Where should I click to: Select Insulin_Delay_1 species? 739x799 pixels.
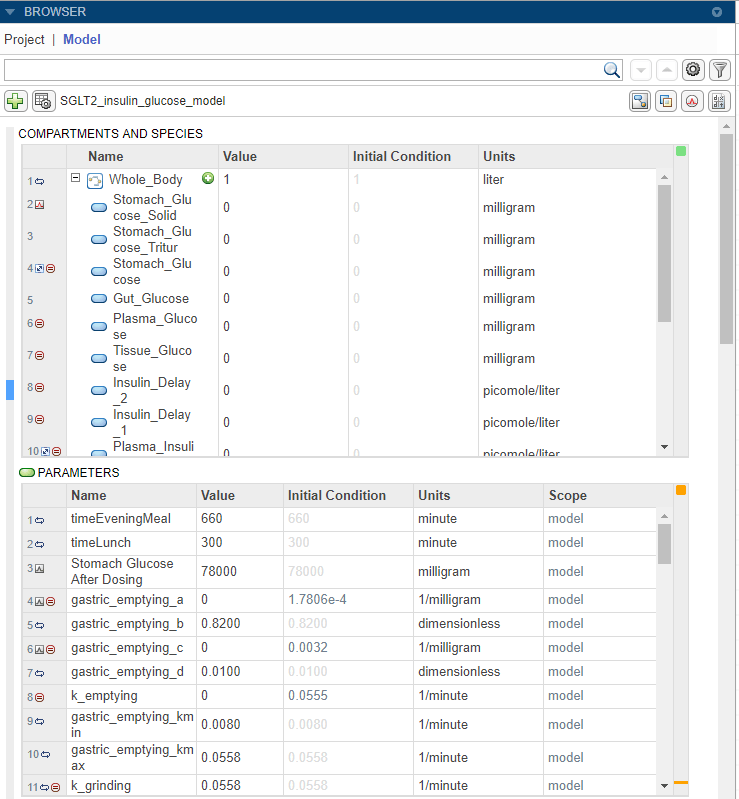pos(151,422)
